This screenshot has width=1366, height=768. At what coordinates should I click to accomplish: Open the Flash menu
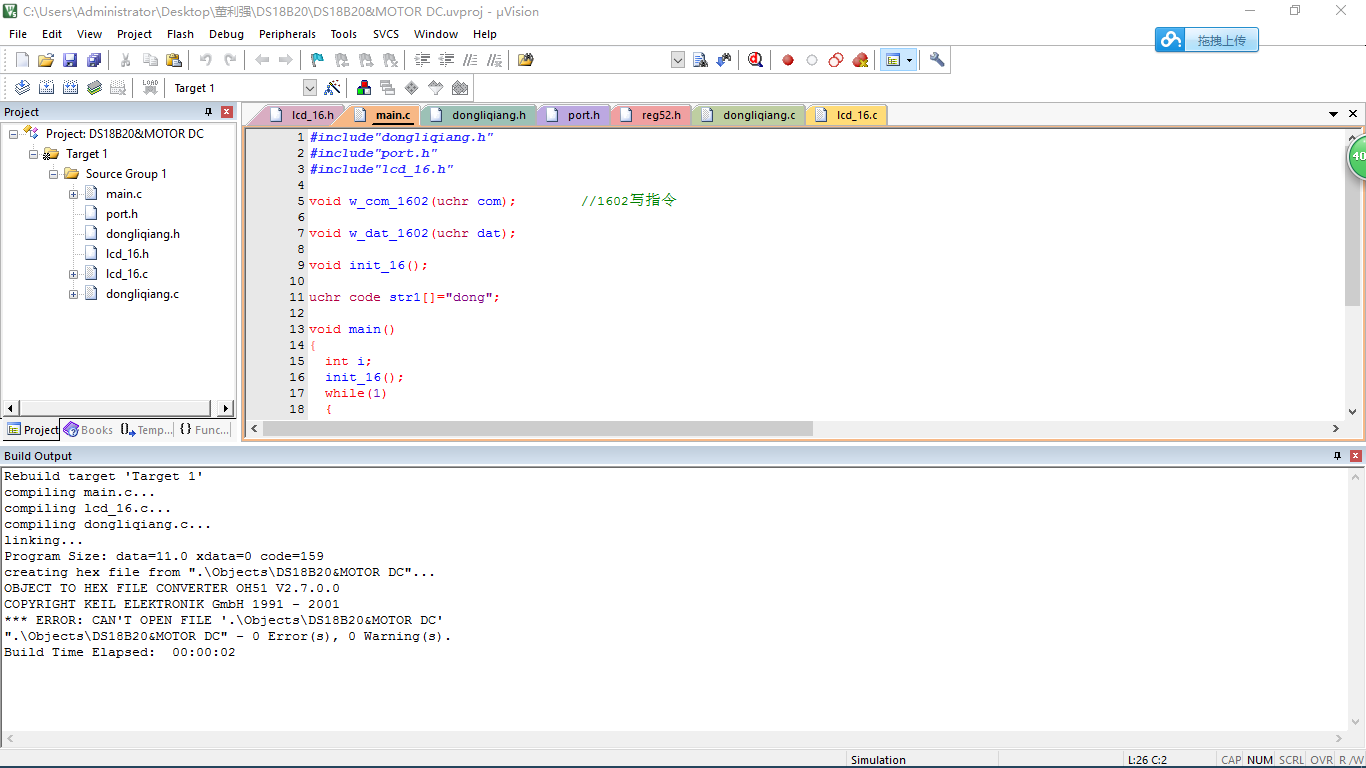point(180,34)
